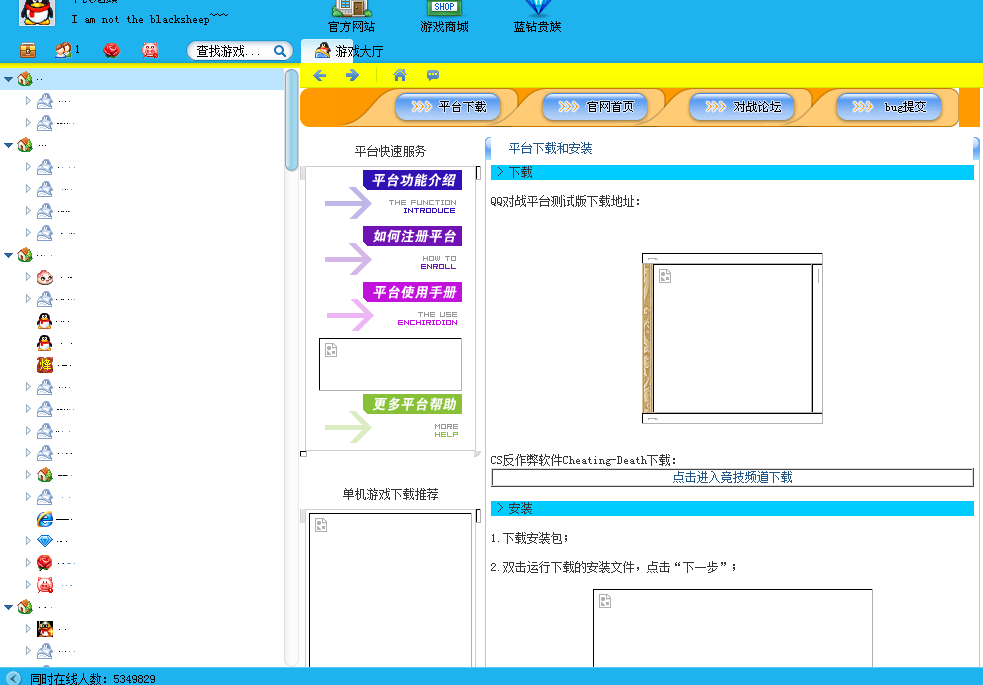Select the blue diamond entry in the tree
The image size is (983, 685).
[45, 540]
